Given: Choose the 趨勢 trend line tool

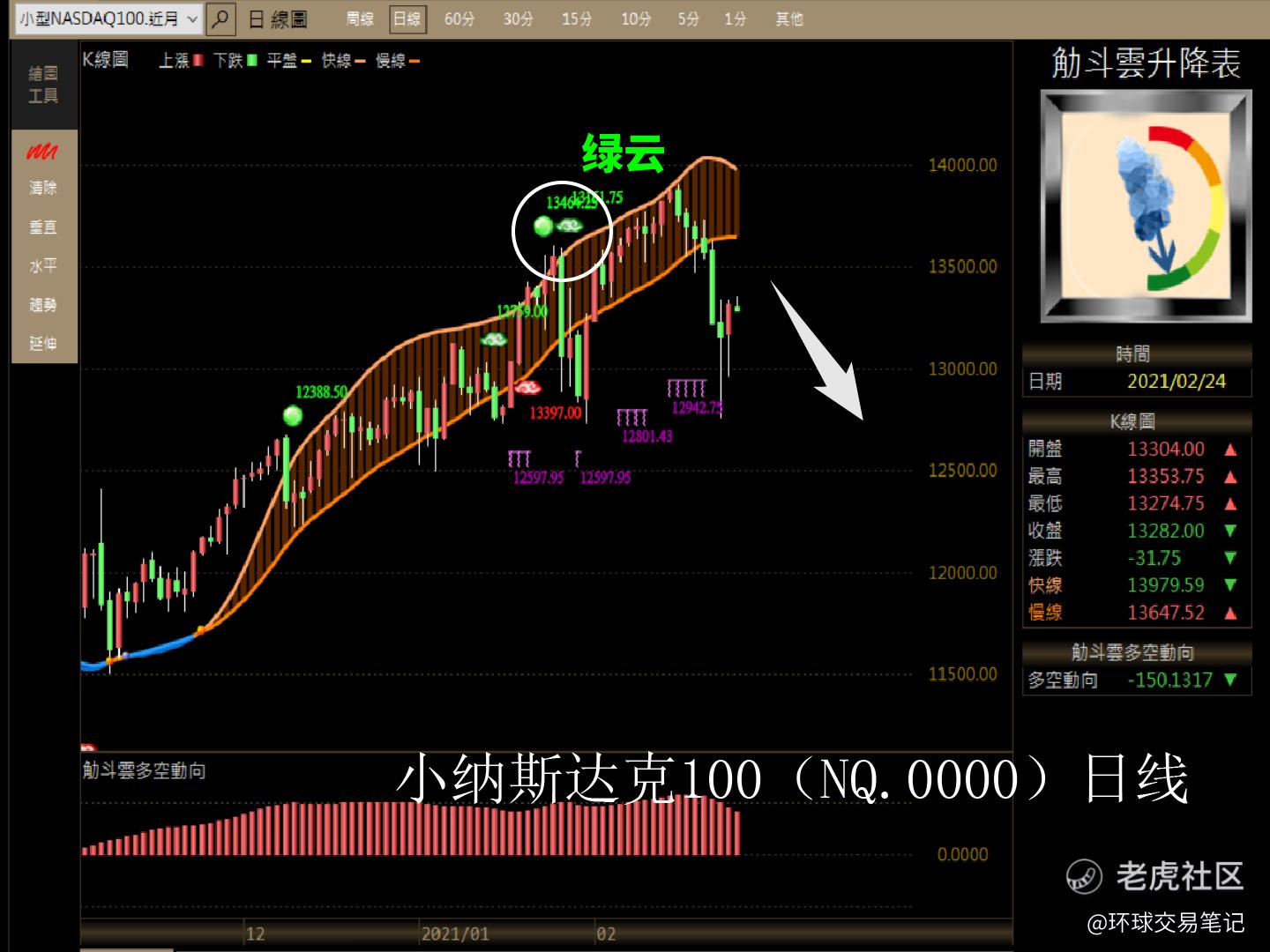Looking at the screenshot, I should click(43, 304).
